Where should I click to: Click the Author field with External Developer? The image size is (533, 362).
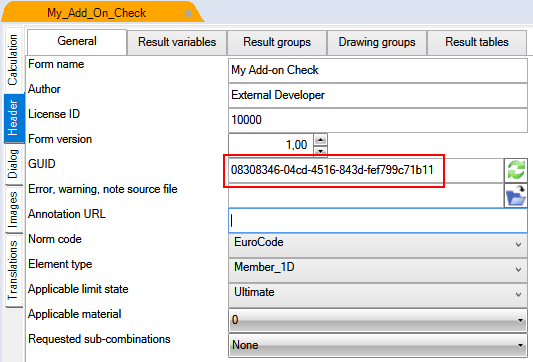pyautogui.click(x=378, y=96)
